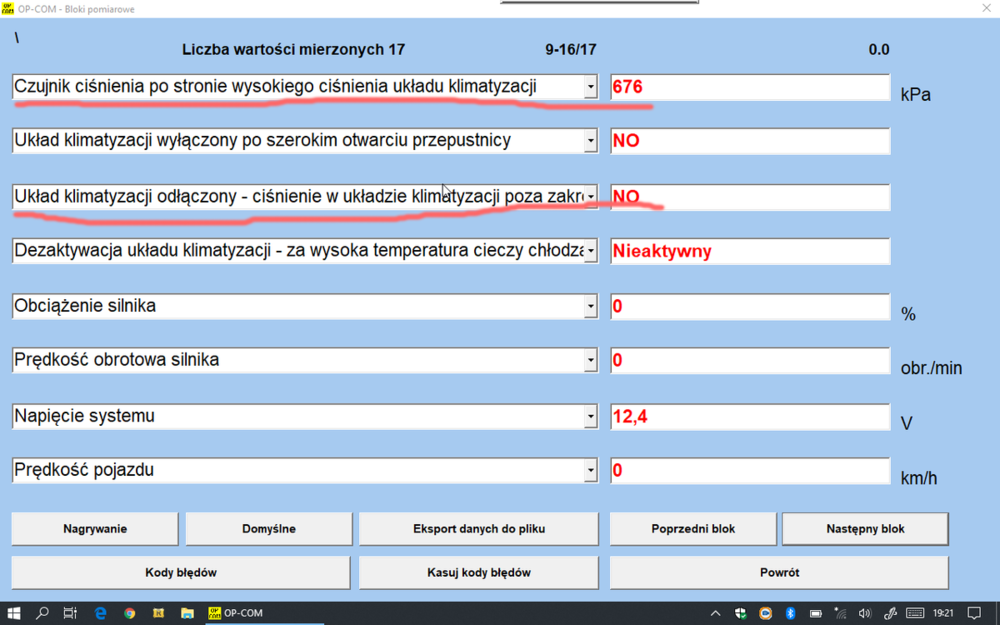
Task: Open Task View from the taskbar
Action: click(69, 612)
